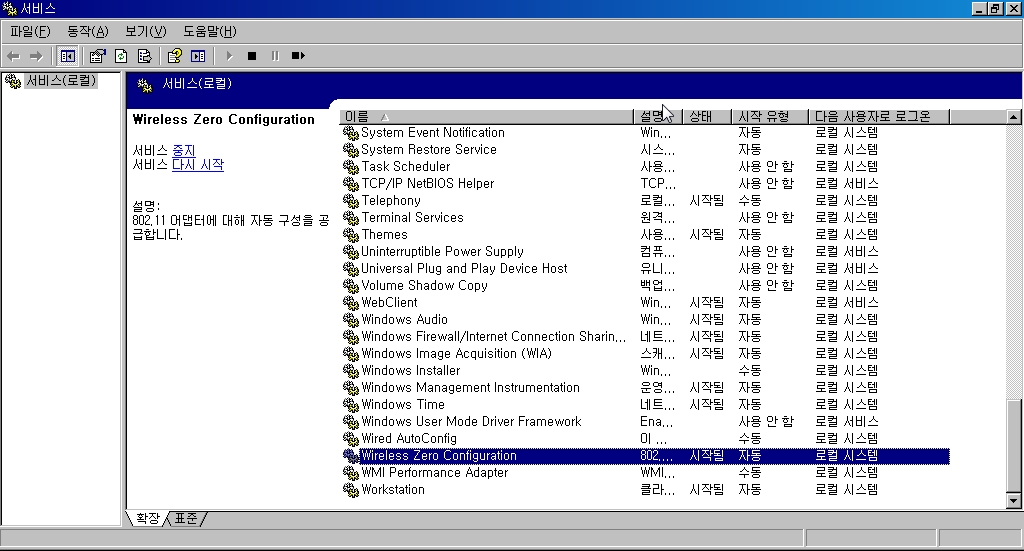Sort by the 이름 column header
This screenshot has width=1024, height=551.
[486, 116]
